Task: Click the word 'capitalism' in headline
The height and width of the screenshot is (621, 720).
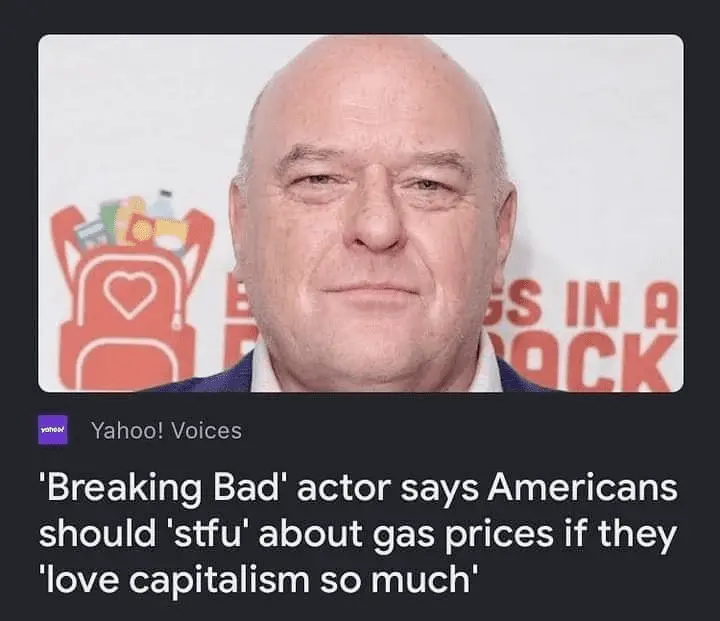Action: point(219,581)
